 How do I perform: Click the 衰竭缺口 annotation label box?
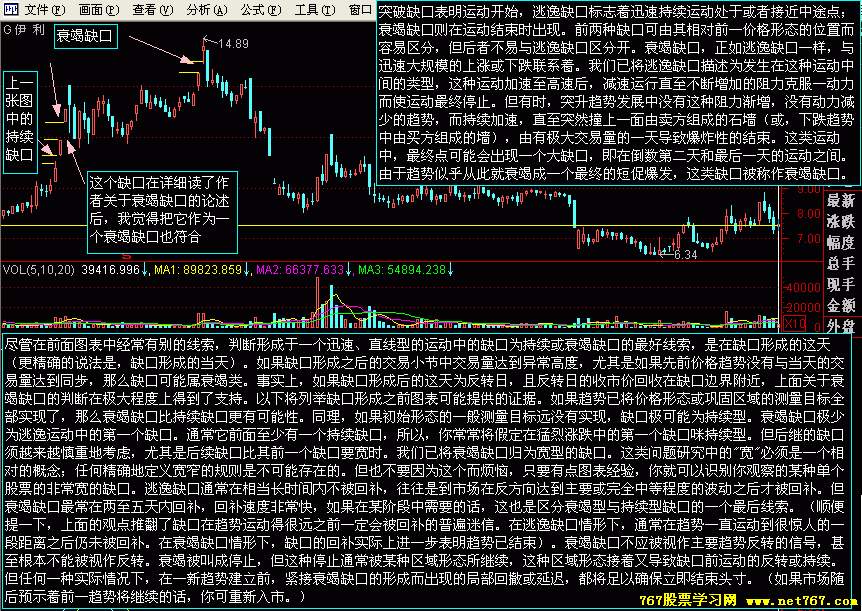coord(86,36)
